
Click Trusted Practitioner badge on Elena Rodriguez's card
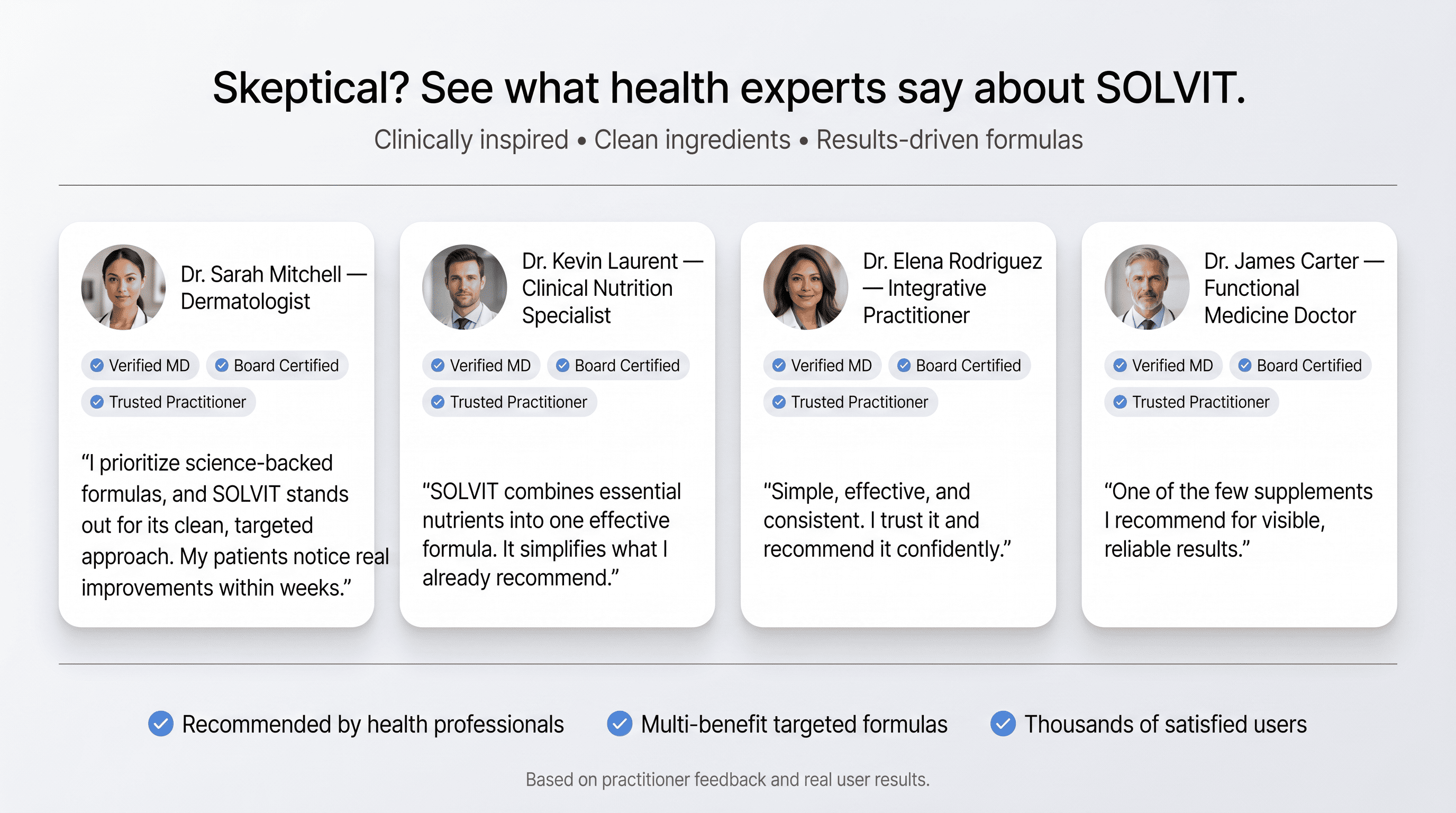[x=850, y=402]
